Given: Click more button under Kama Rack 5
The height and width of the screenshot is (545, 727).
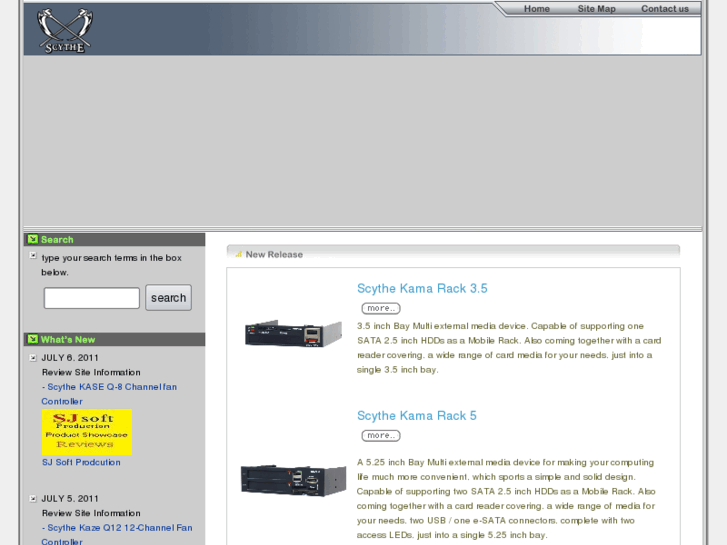Looking at the screenshot, I should pyautogui.click(x=381, y=436).
